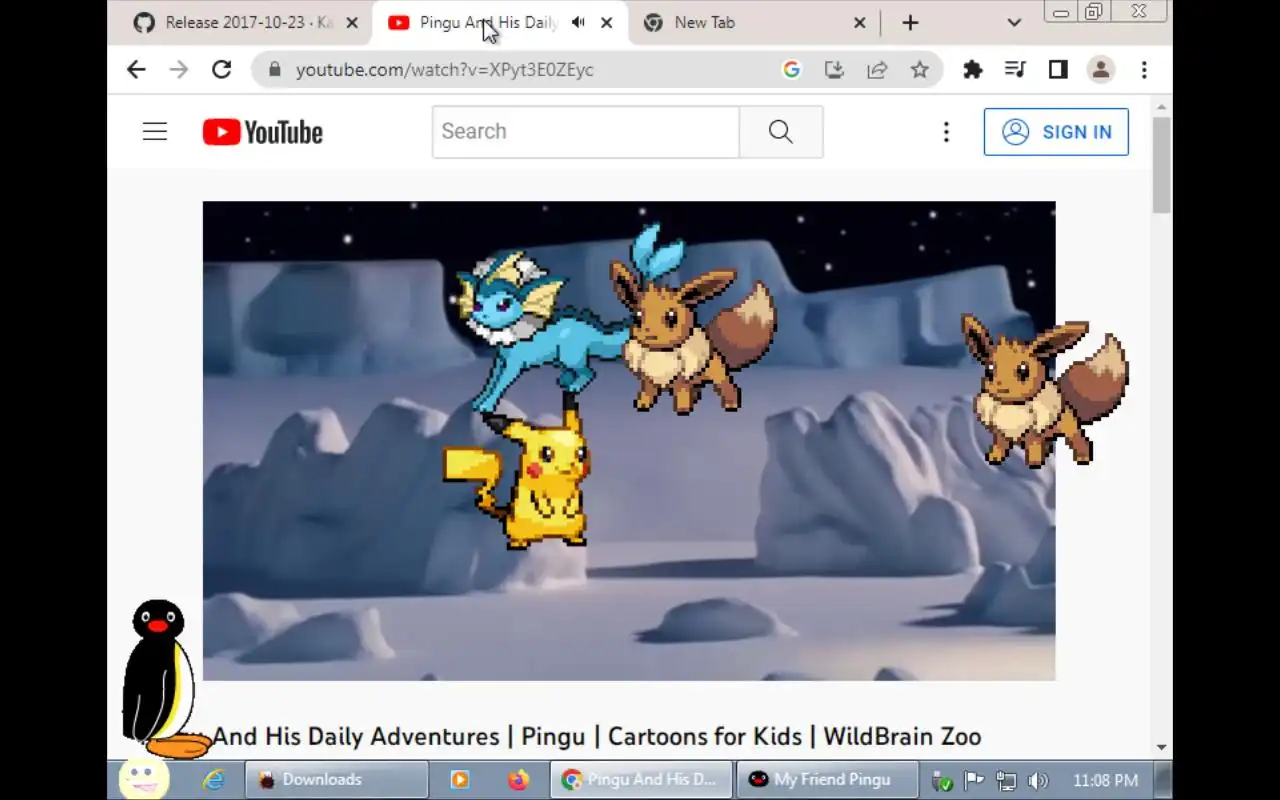Close the Pingu YouTube tab
Screen dimensions: 1280x800
(606, 23)
